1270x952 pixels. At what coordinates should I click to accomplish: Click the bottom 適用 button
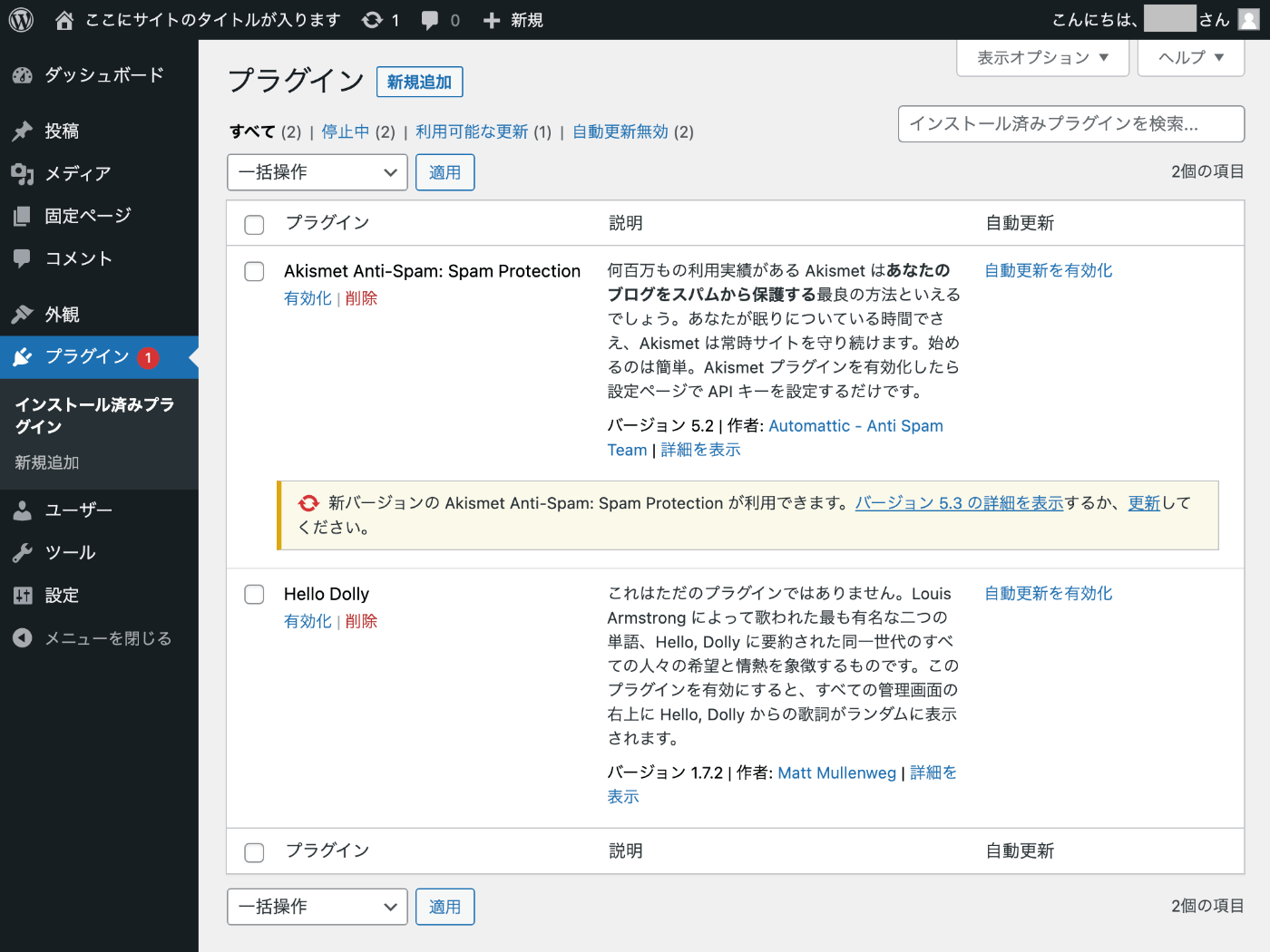point(445,907)
